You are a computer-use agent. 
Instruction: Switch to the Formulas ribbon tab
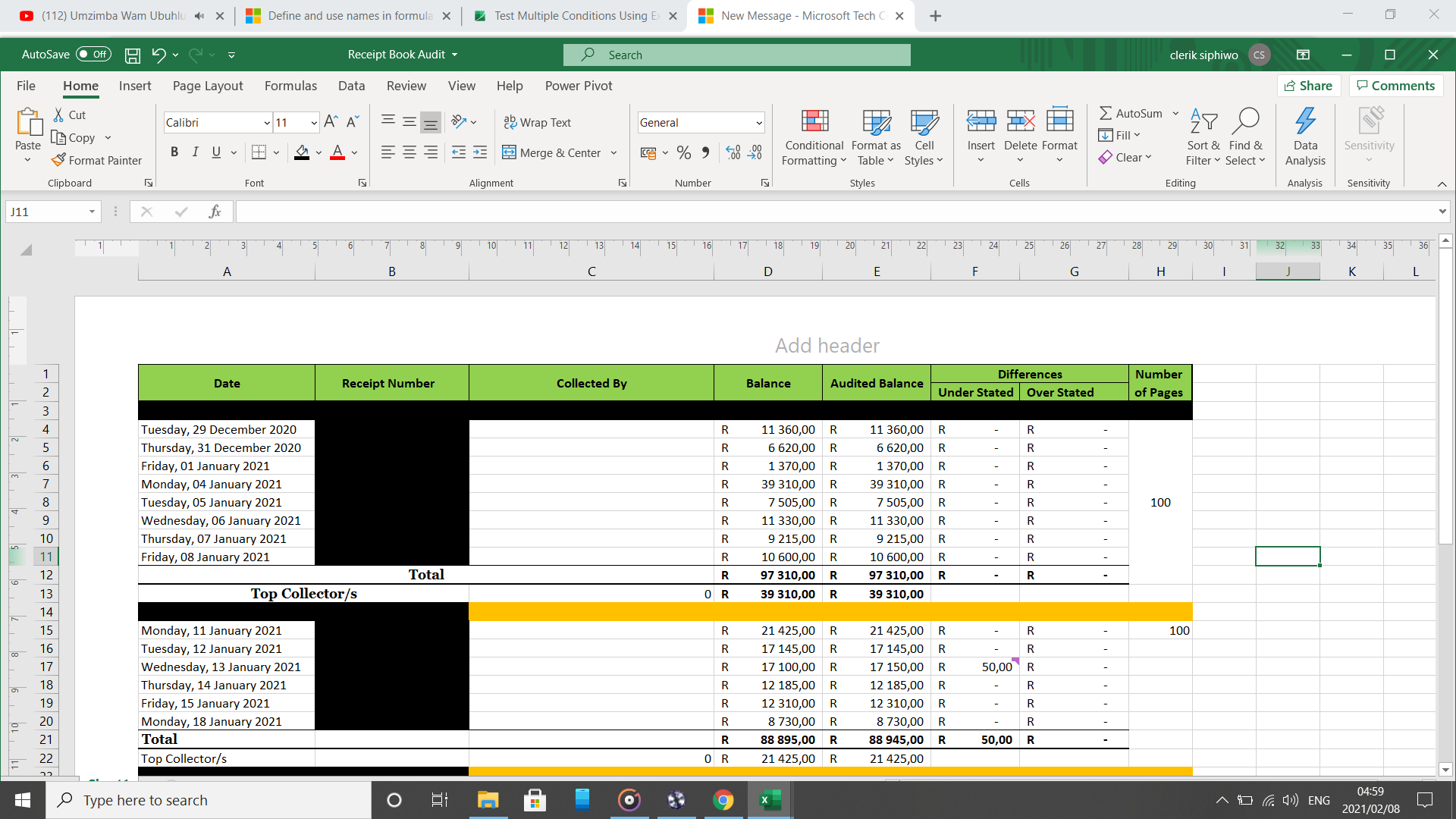(290, 86)
